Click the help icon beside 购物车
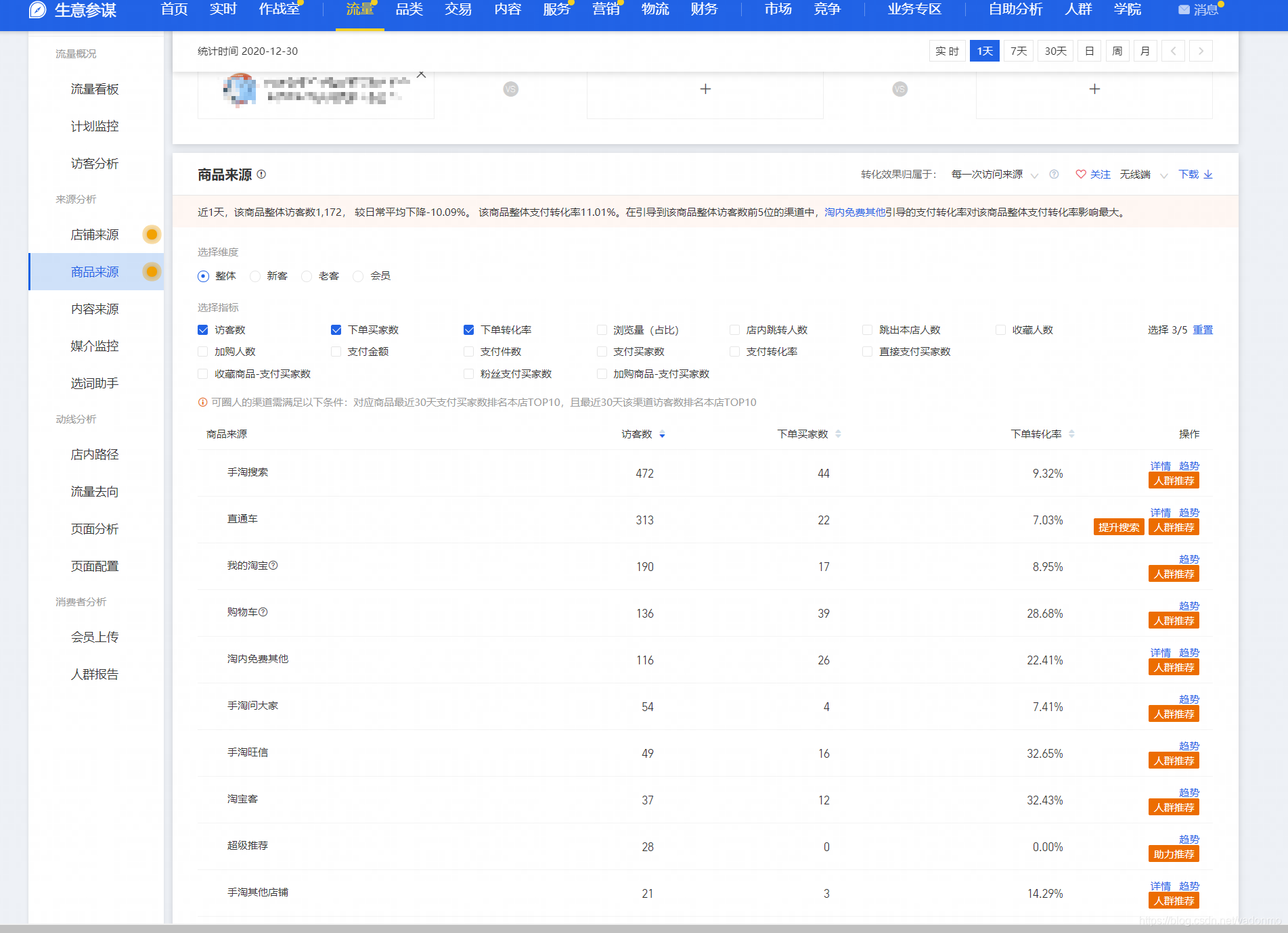Screen dimensions: 1288x933 click(x=263, y=612)
